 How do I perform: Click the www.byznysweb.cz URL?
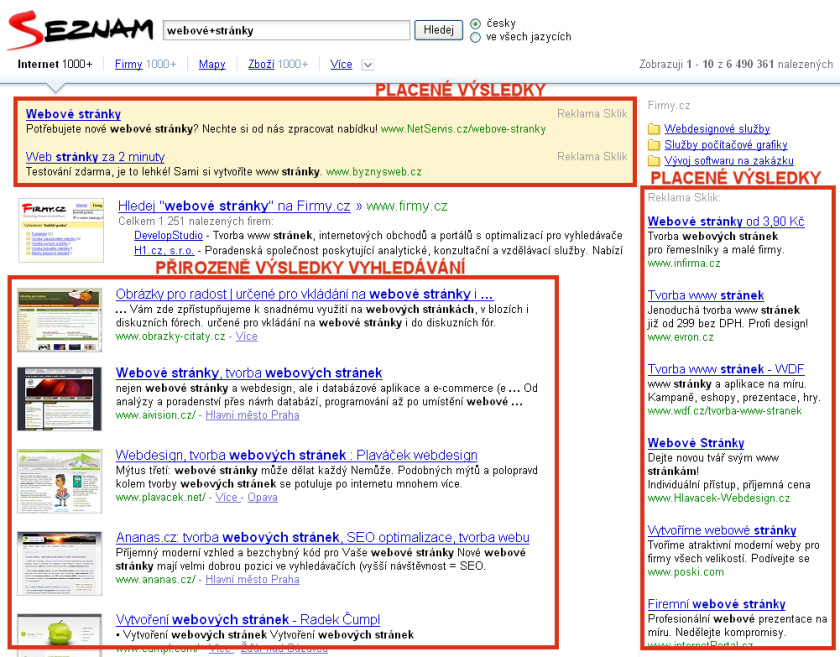[x=374, y=173]
